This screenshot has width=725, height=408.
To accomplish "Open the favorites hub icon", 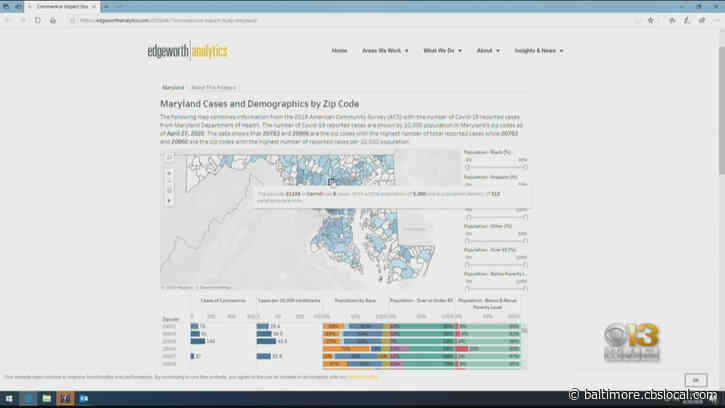I will click(x=672, y=20).
